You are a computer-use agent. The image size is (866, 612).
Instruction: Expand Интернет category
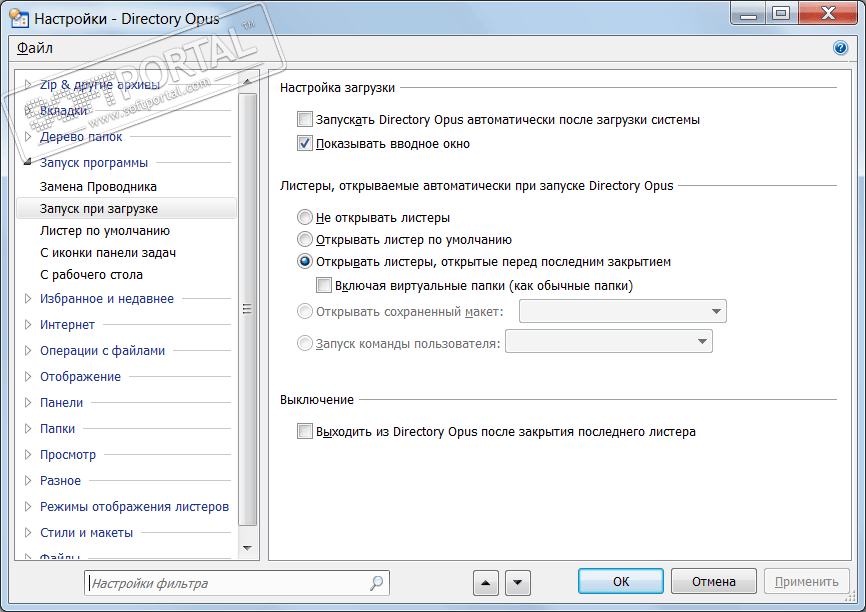[x=28, y=325]
